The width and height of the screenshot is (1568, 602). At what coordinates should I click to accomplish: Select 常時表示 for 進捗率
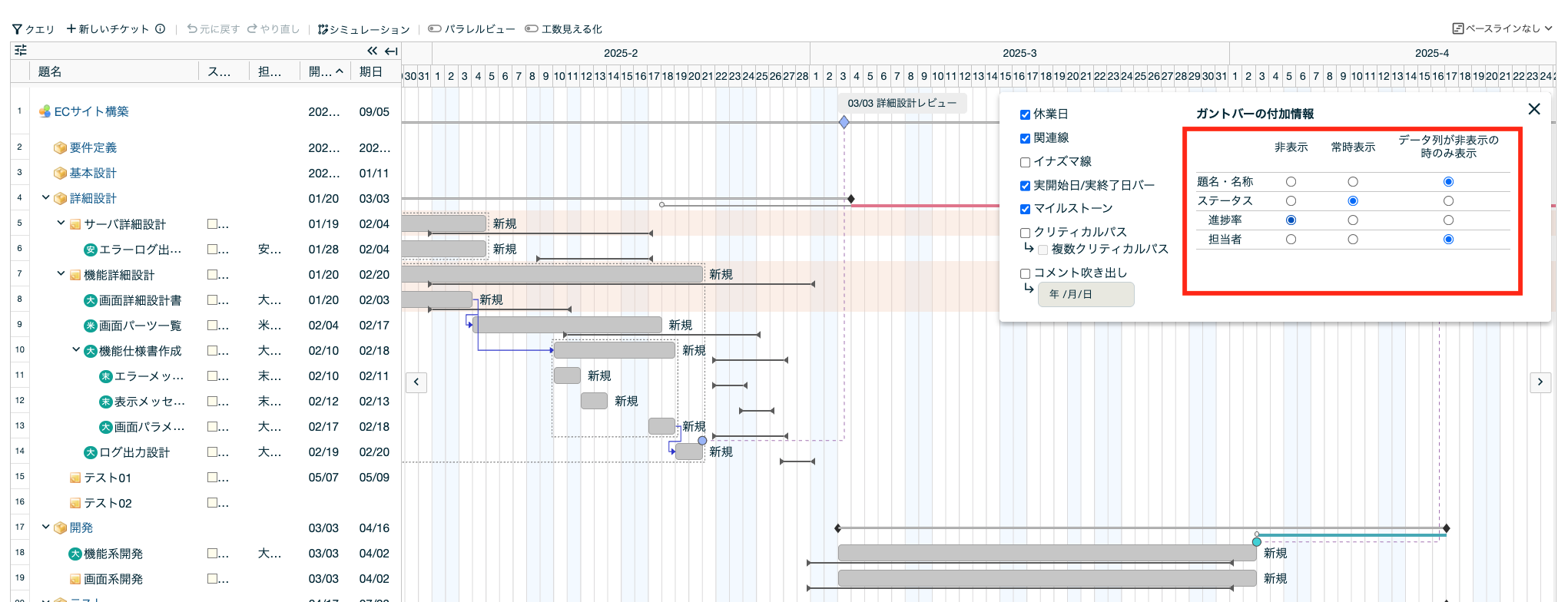pos(1352,220)
